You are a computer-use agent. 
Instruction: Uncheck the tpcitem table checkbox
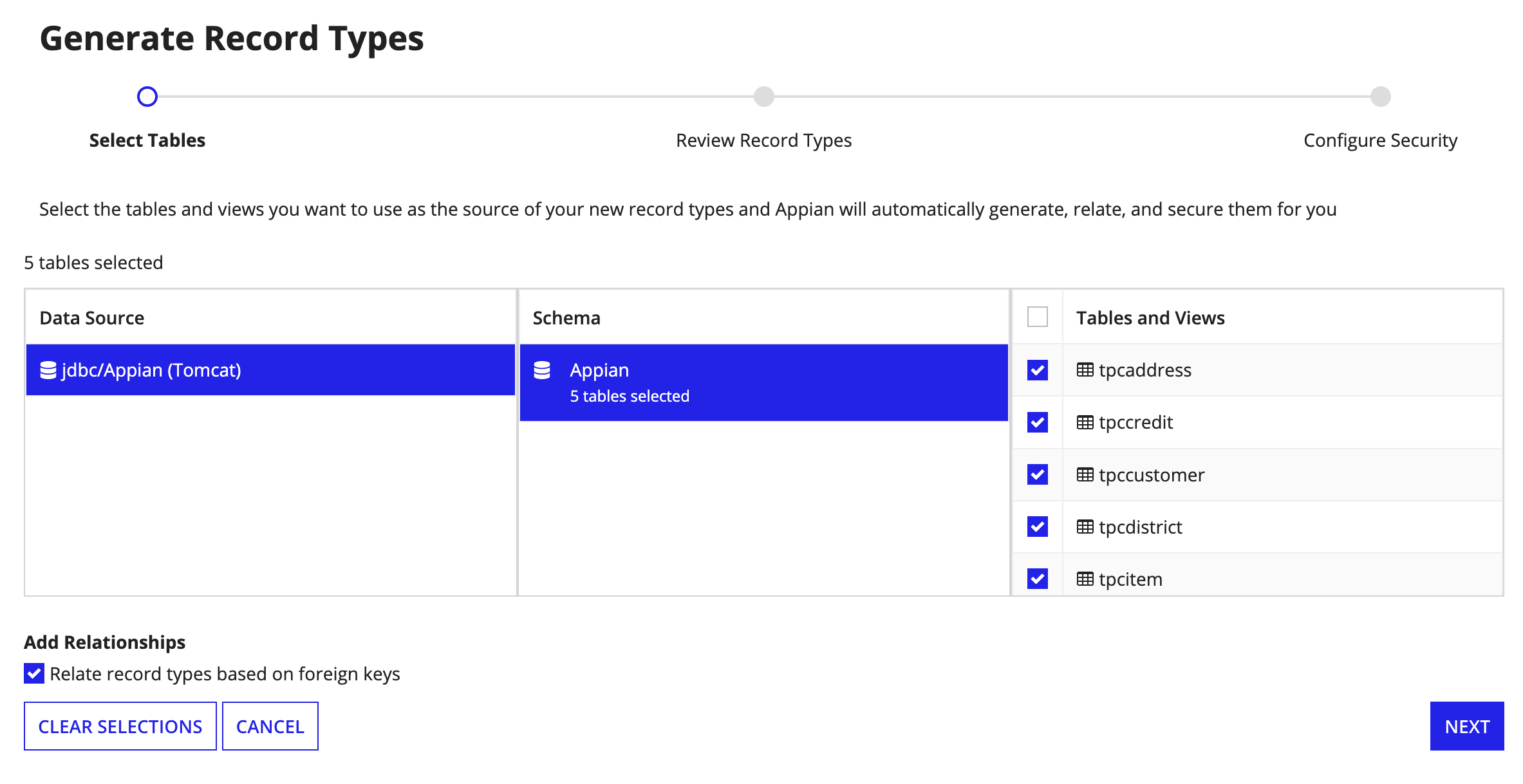(1038, 579)
